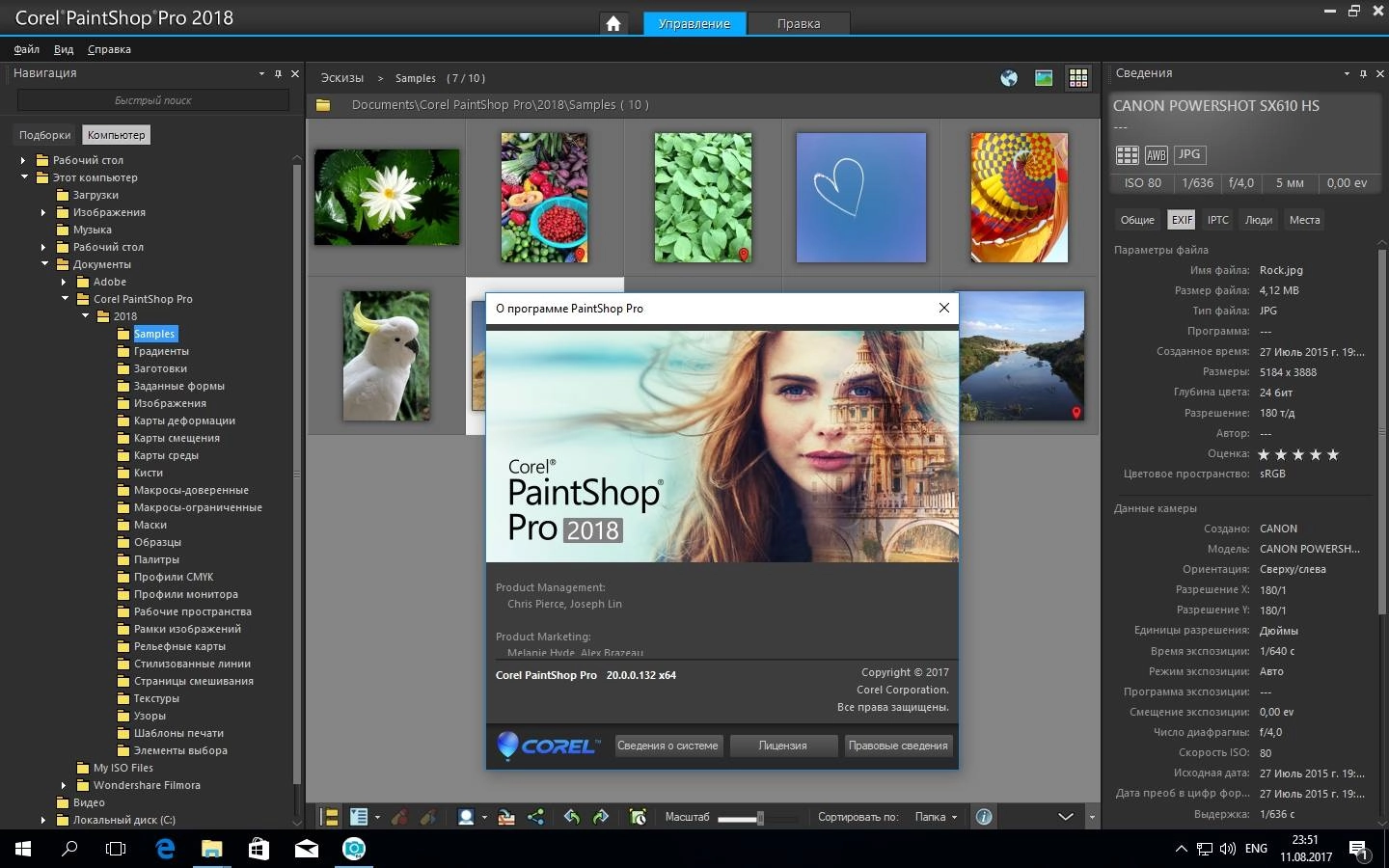Expand the Рабочий стол root tree node
The image size is (1389, 868).
[23, 160]
